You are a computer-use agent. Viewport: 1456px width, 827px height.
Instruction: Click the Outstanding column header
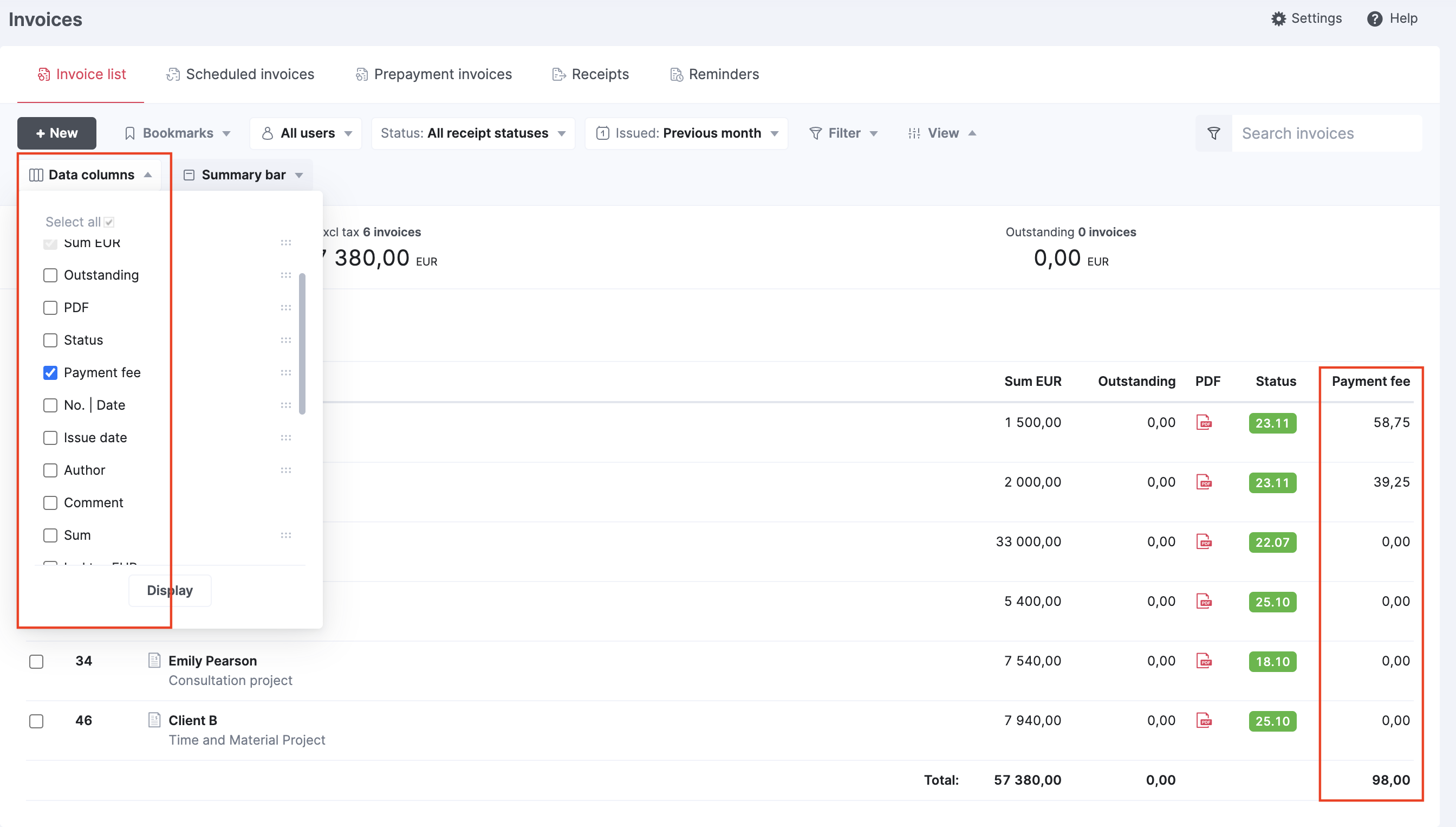1136,382
